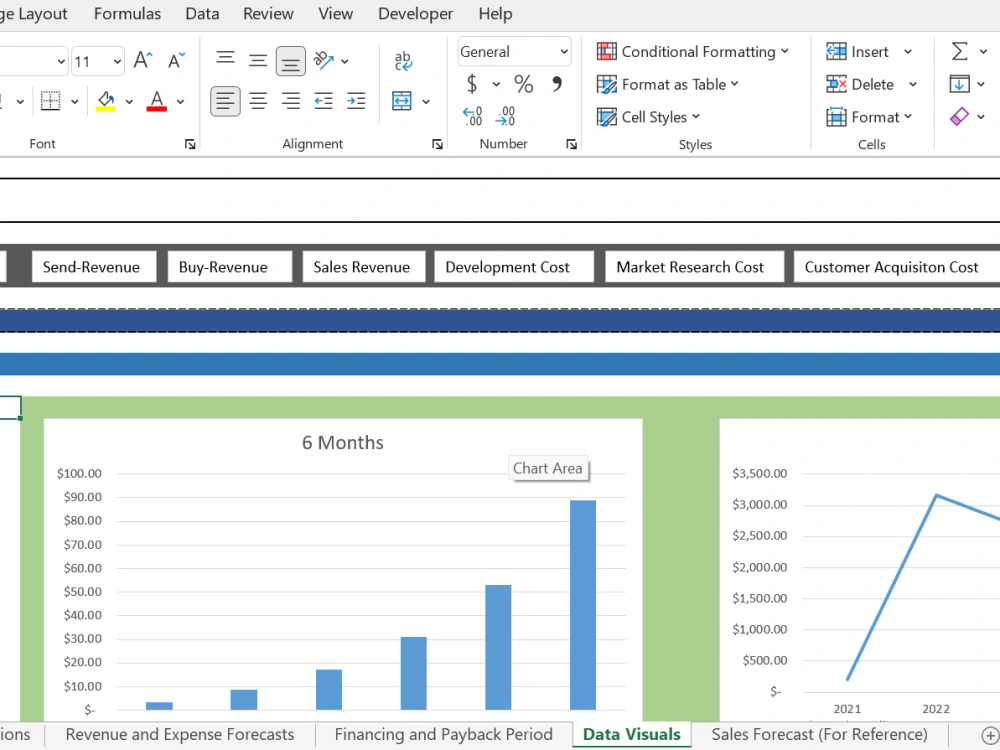Increase font size with the larger A icon
This screenshot has height=750, width=1000.
(143, 61)
